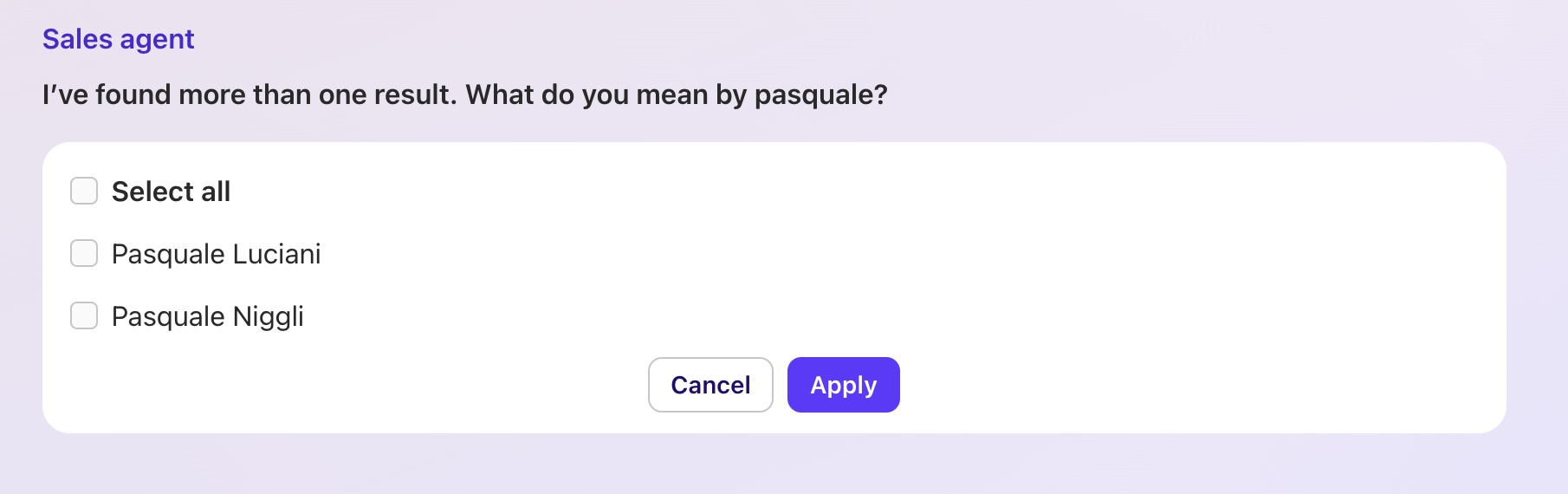This screenshot has width=1568, height=494.
Task: Click the "Select all" label text
Action: click(x=171, y=192)
